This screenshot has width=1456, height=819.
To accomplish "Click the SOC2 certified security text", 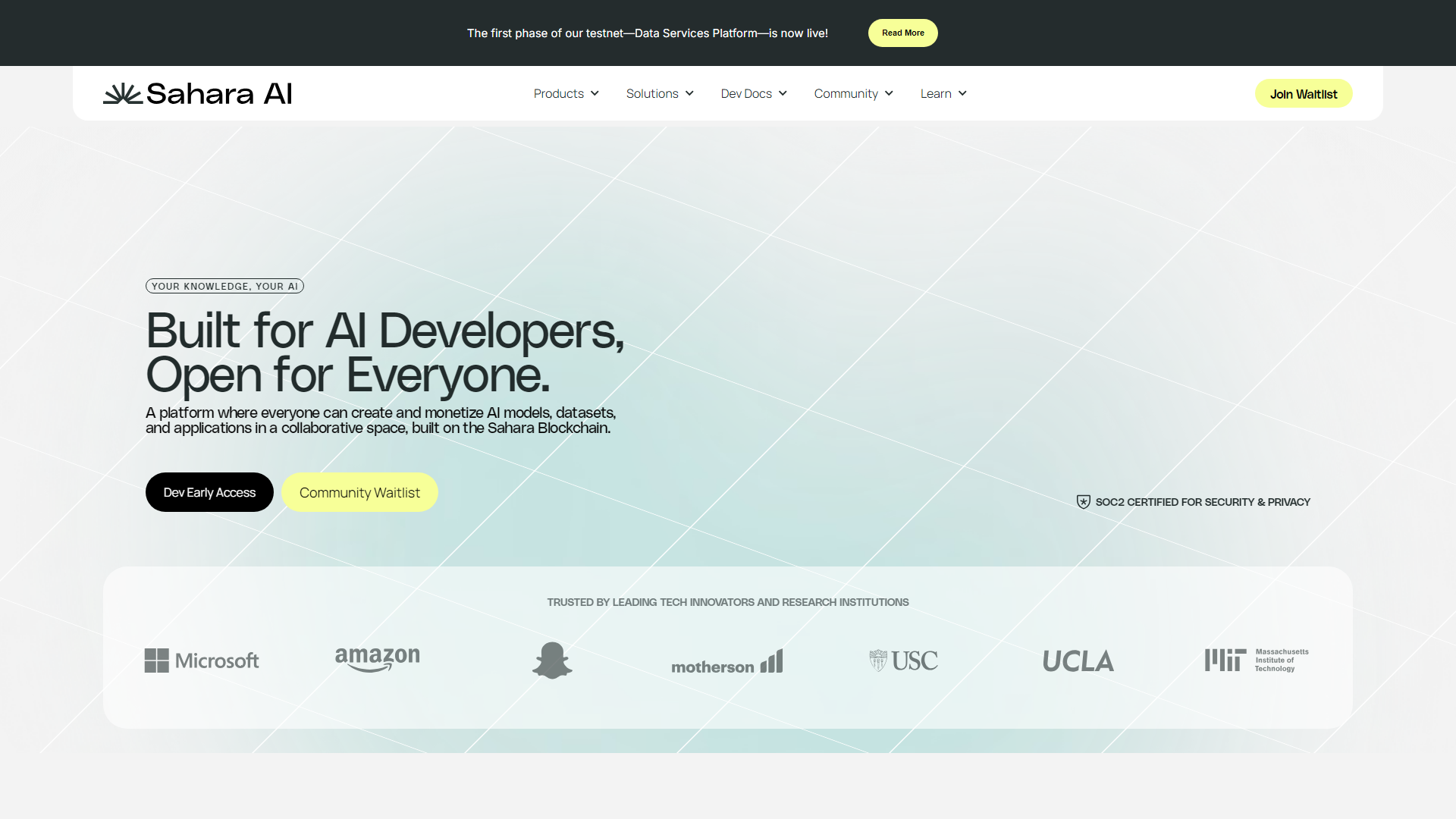I will (x=1203, y=502).
